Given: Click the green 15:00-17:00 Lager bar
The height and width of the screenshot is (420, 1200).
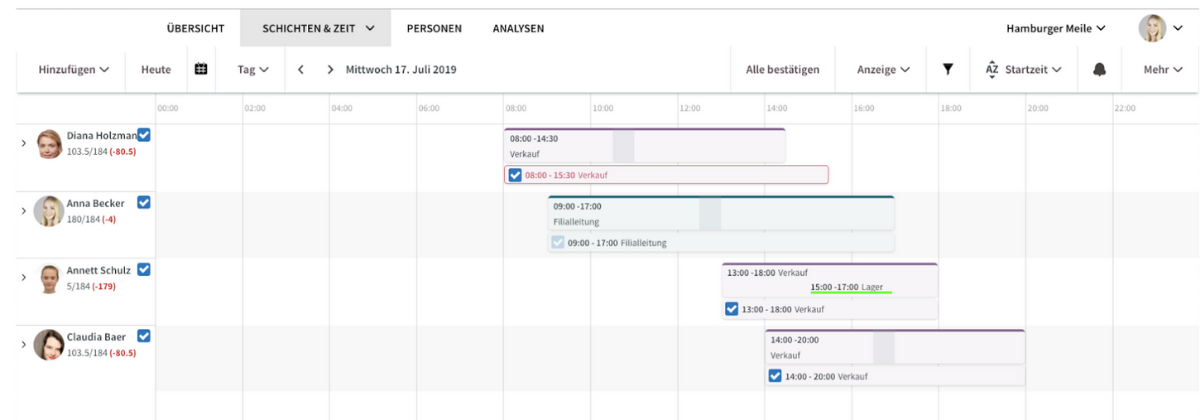Looking at the screenshot, I should 850,288.
